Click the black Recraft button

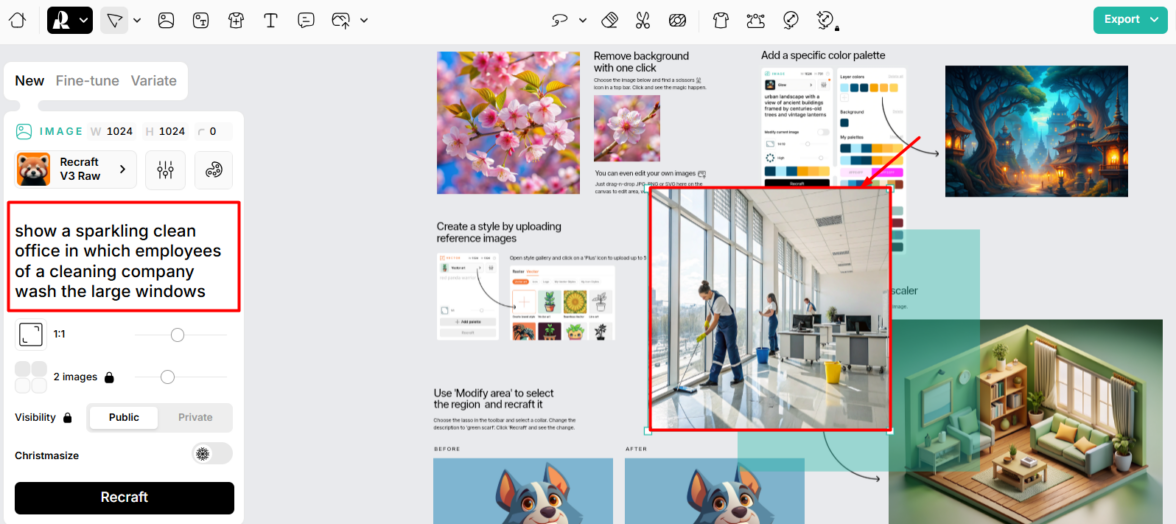(124, 497)
